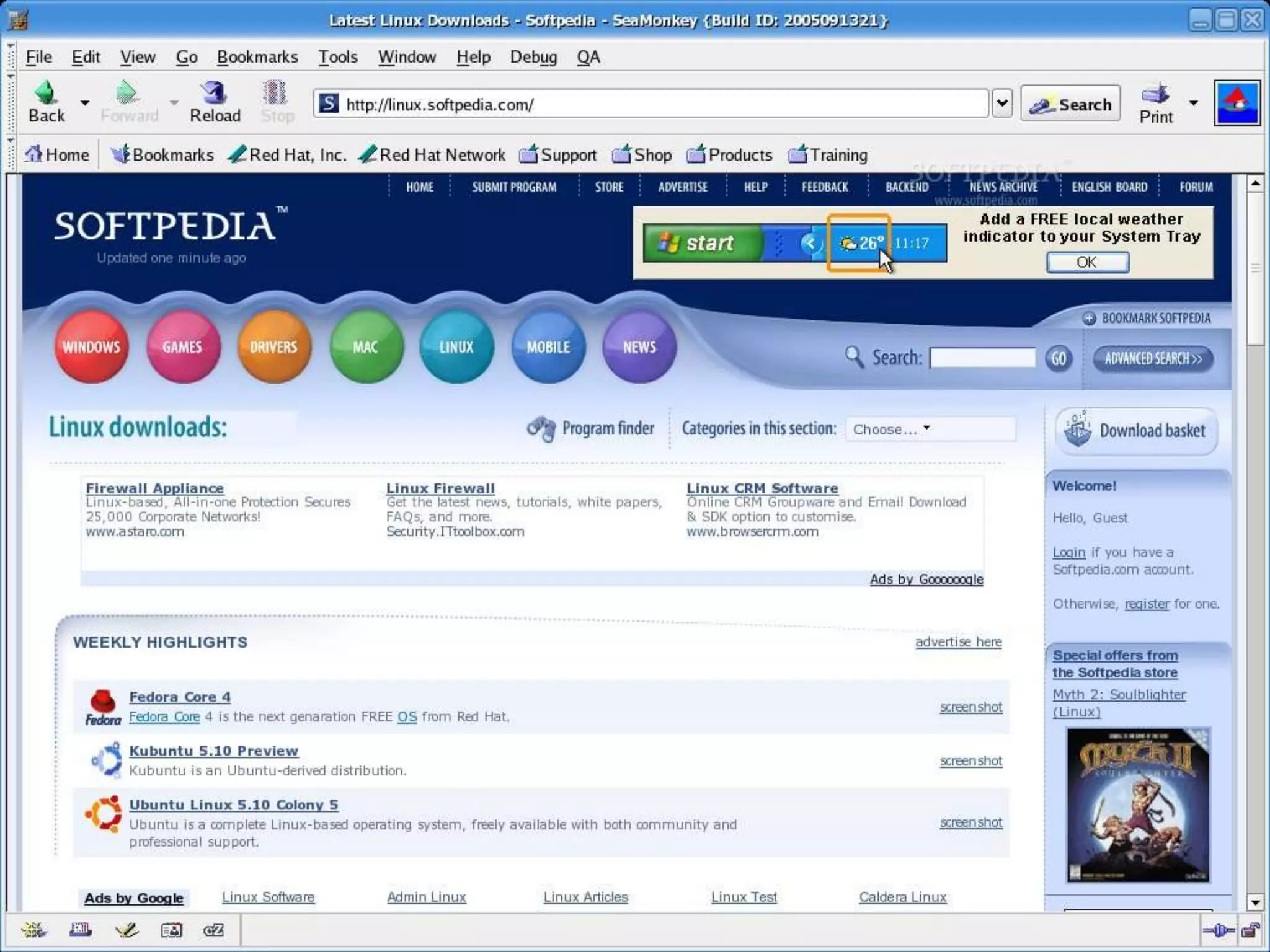The image size is (1270, 952).
Task: Open Composer from the status bar icon
Action: click(x=127, y=930)
